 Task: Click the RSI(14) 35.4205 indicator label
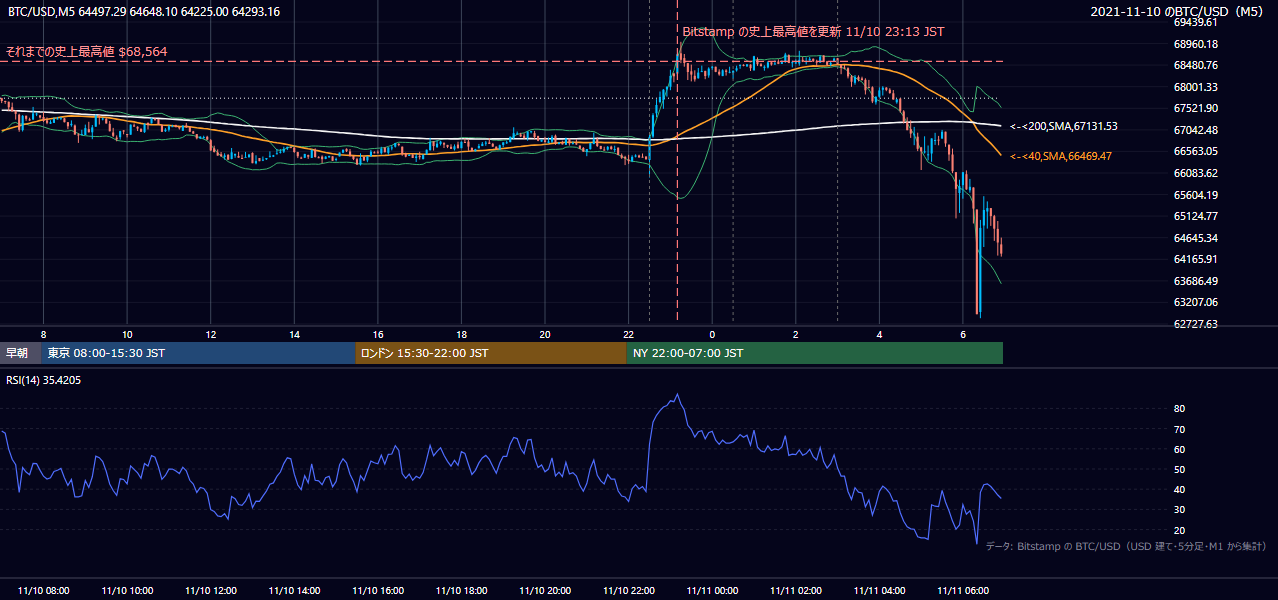click(x=44, y=380)
